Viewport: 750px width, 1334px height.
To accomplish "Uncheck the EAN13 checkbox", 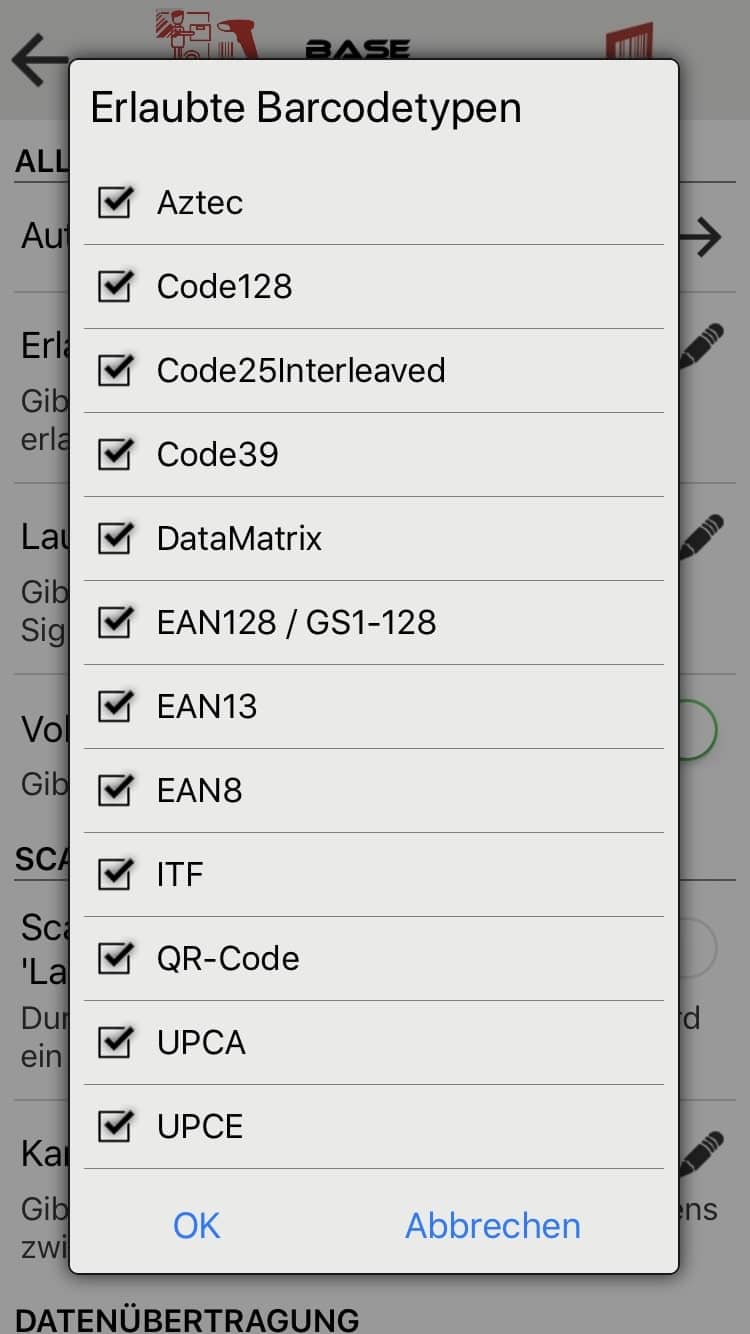I will pyautogui.click(x=116, y=706).
